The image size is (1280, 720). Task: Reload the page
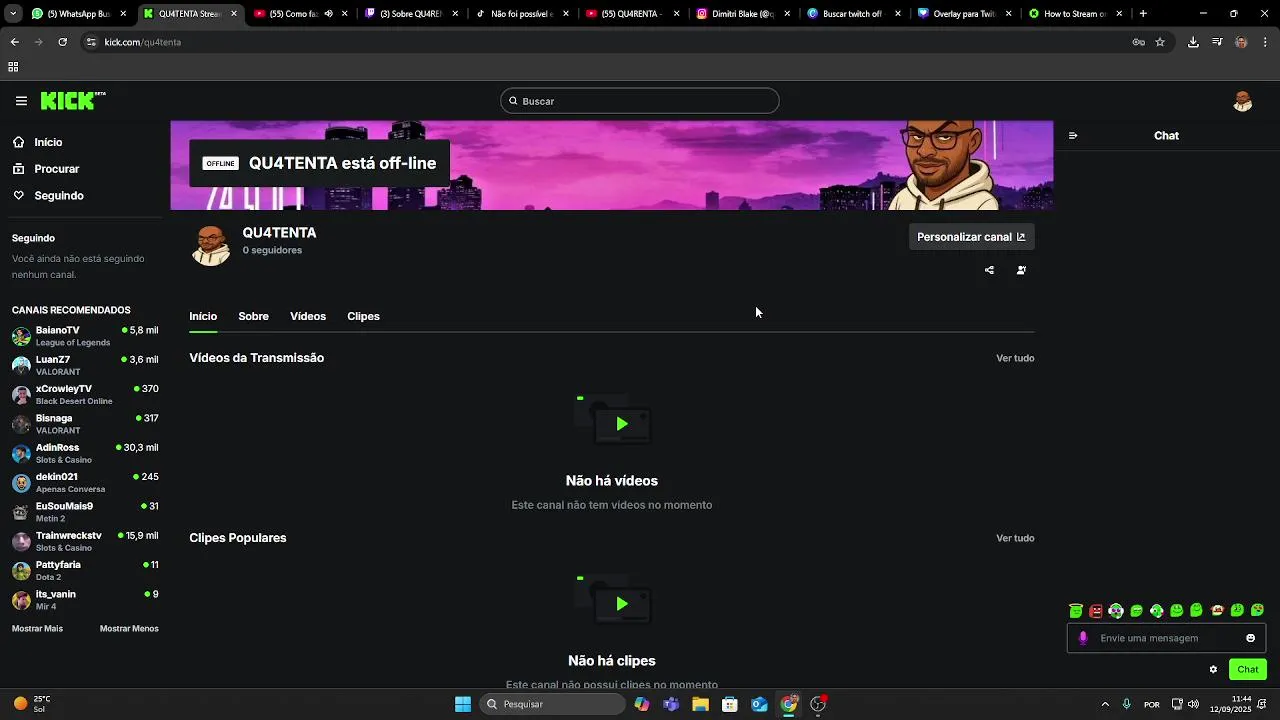[x=62, y=42]
